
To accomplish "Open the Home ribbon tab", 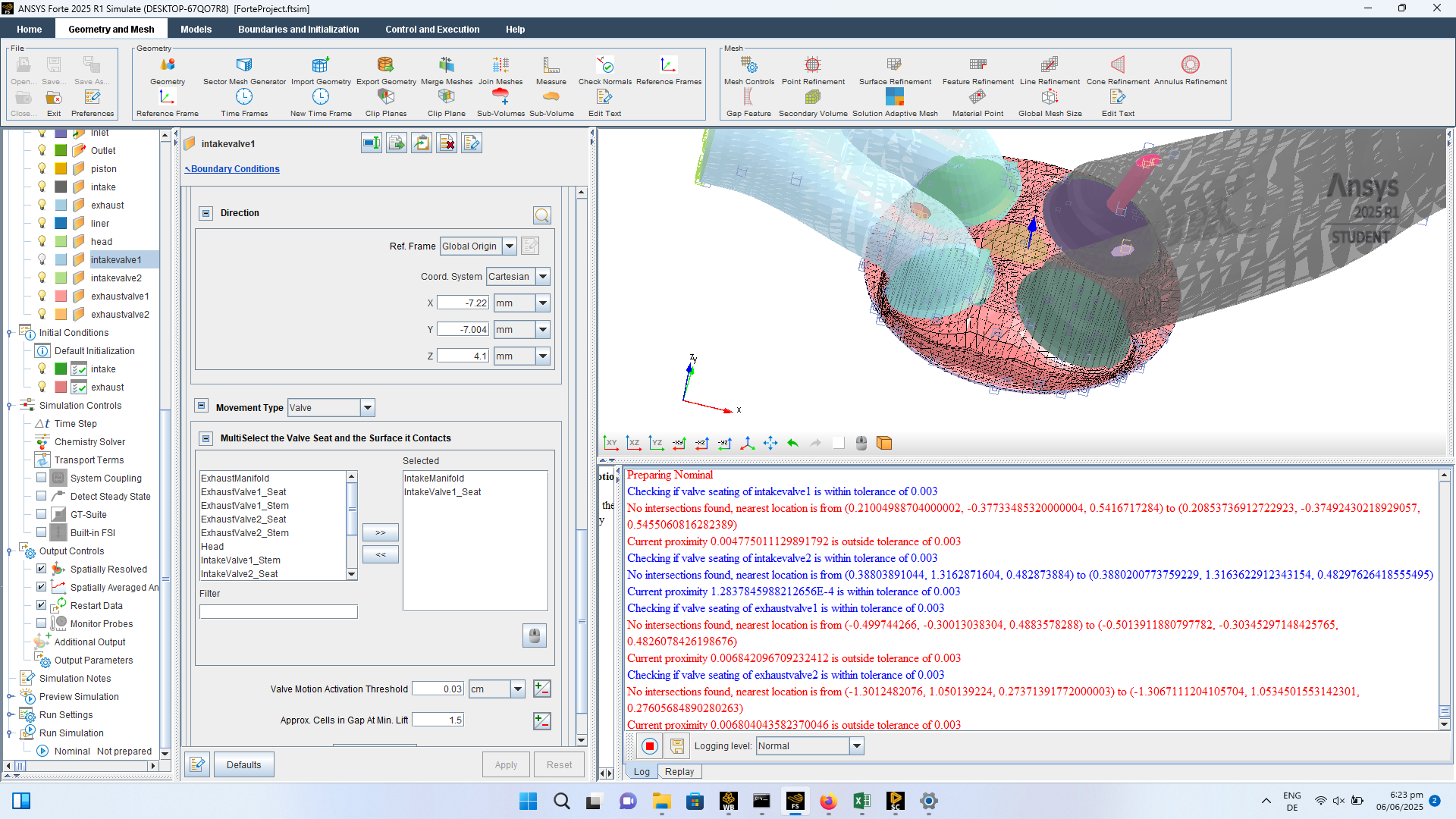I will (x=30, y=29).
